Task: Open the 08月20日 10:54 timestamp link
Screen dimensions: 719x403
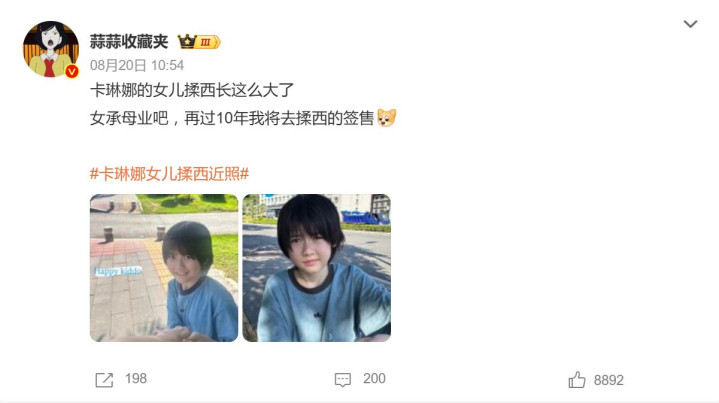Action: click(137, 66)
